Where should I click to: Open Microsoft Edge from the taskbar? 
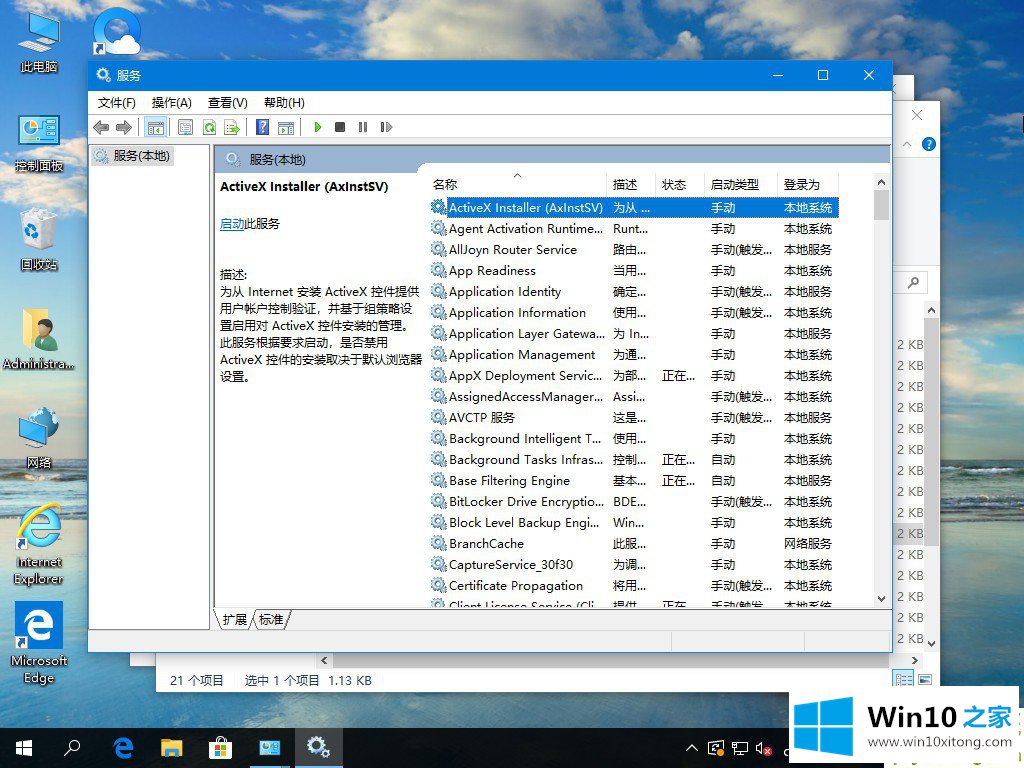tap(124, 747)
